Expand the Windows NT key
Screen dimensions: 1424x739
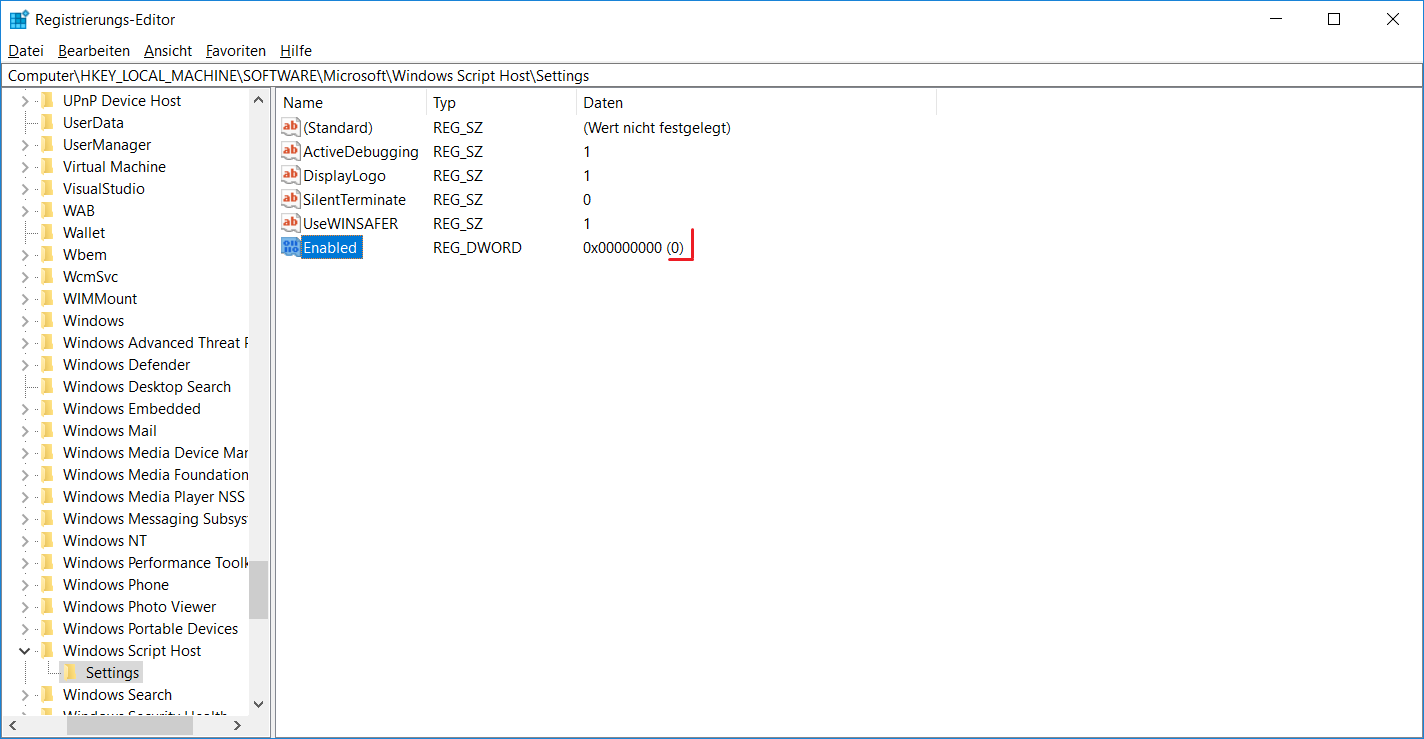pos(25,540)
